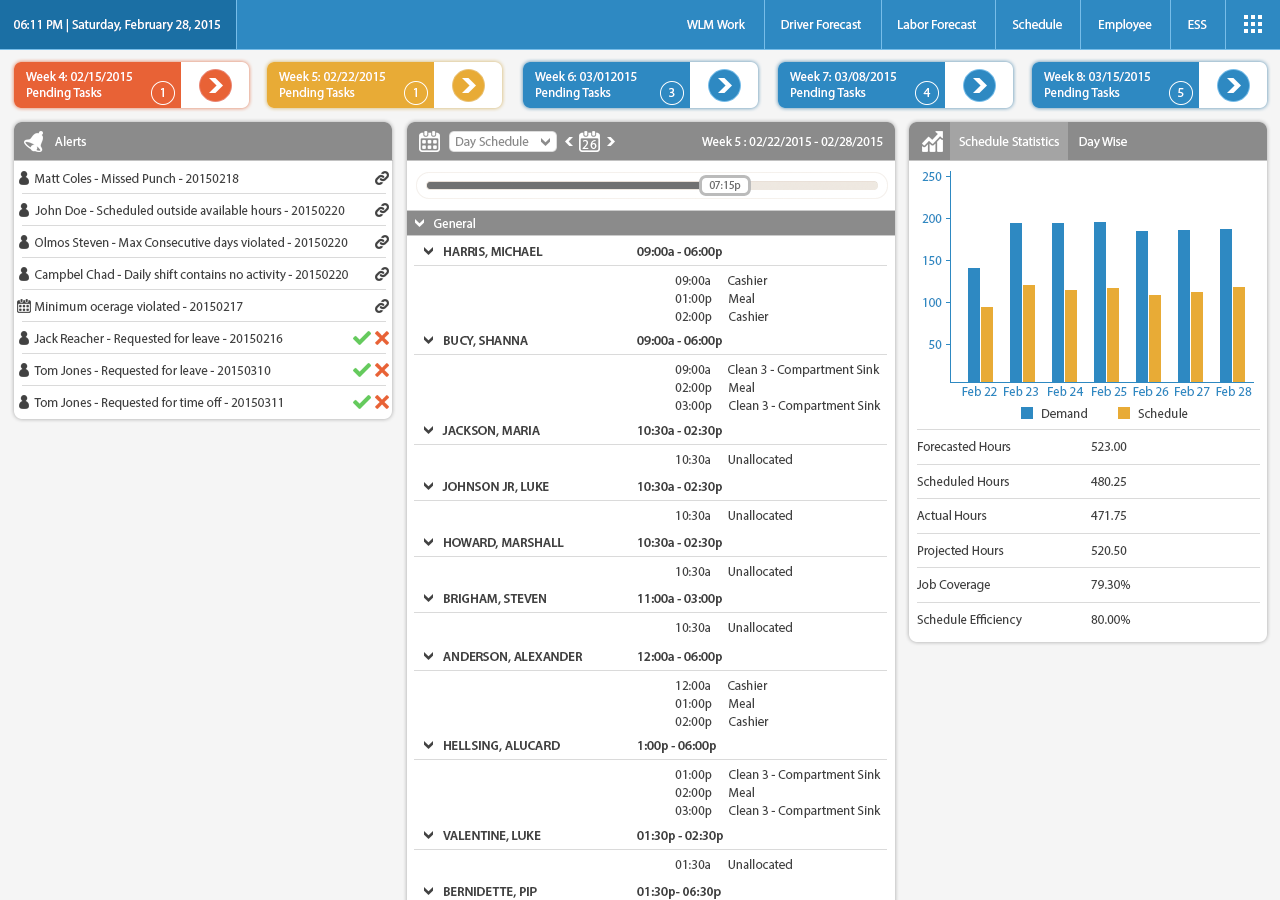Click the 07:15p time slider handle
Viewport: 1280px width, 900px height.
(x=724, y=185)
